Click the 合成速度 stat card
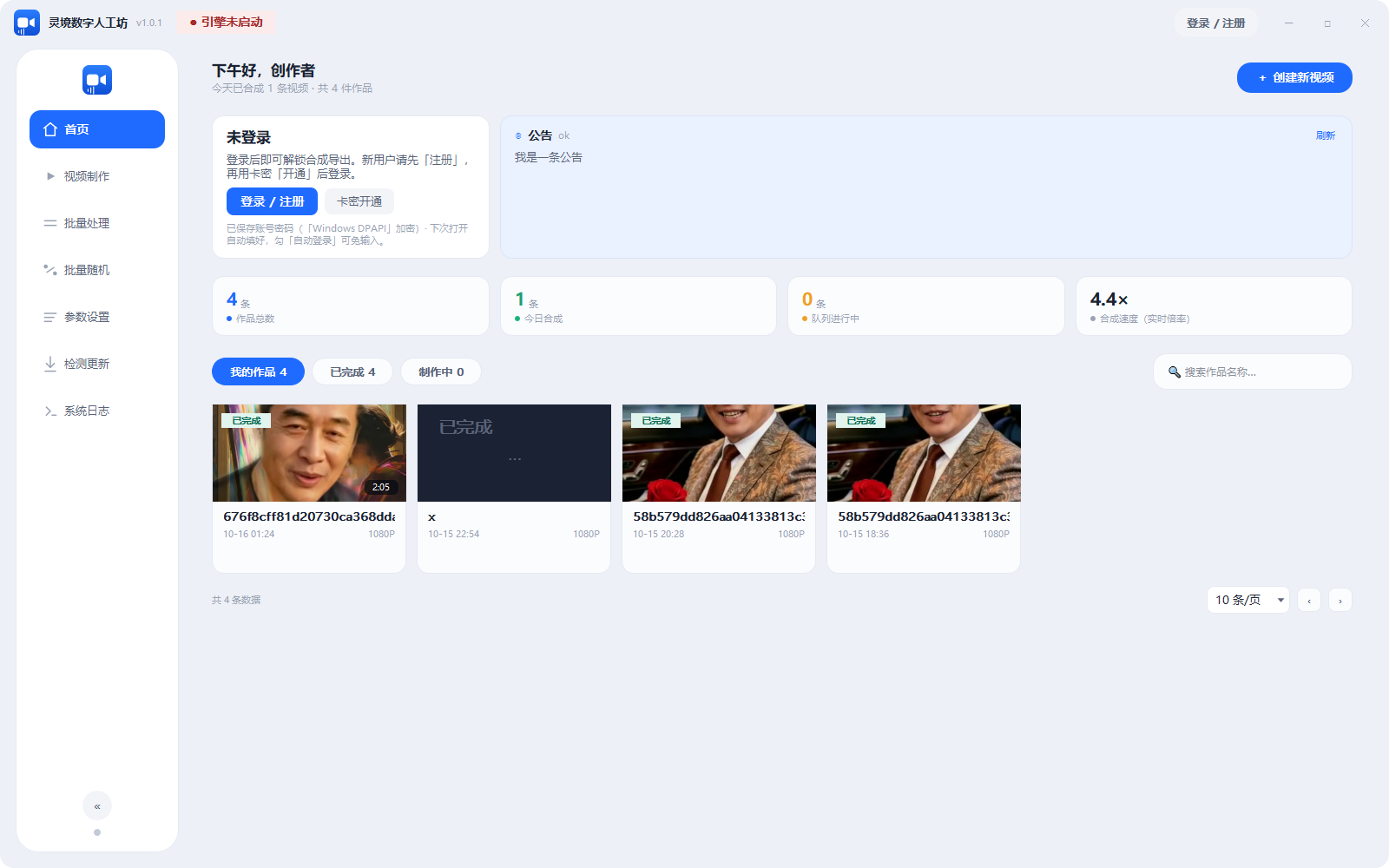 1214,306
